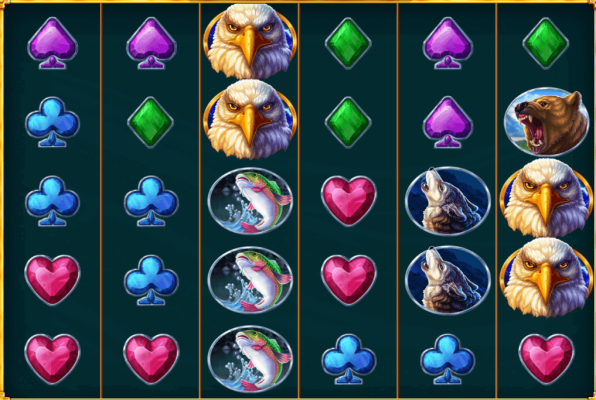Select the purple spade on the first reel
This screenshot has height=400, width=596.
52,43
